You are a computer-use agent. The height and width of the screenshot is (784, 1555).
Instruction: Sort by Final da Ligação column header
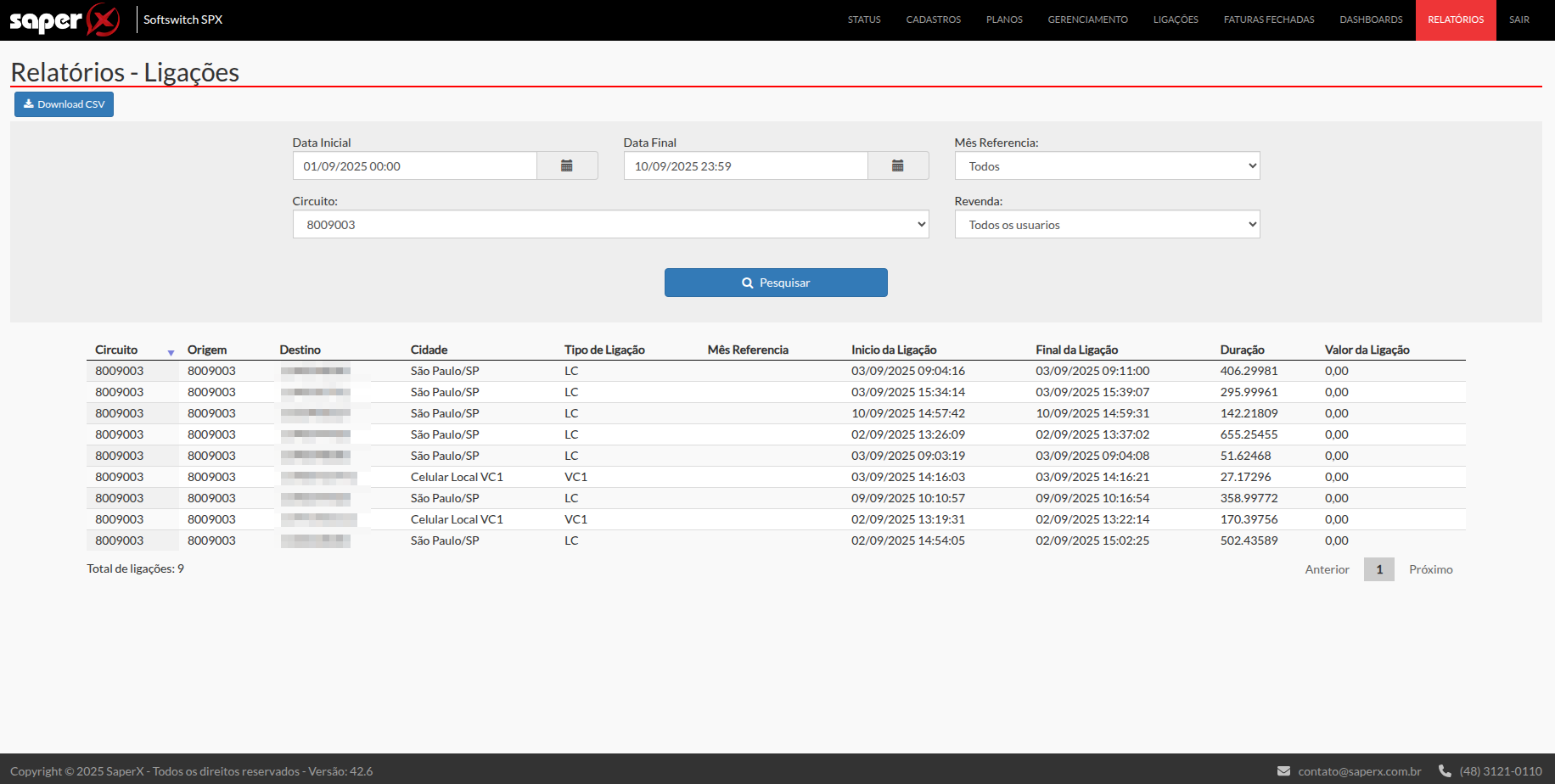point(1076,350)
